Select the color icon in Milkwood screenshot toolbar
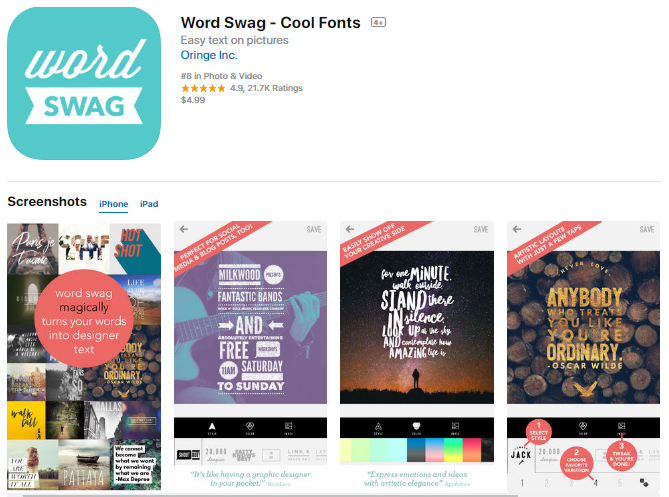This screenshot has height=497, width=669. (250, 427)
